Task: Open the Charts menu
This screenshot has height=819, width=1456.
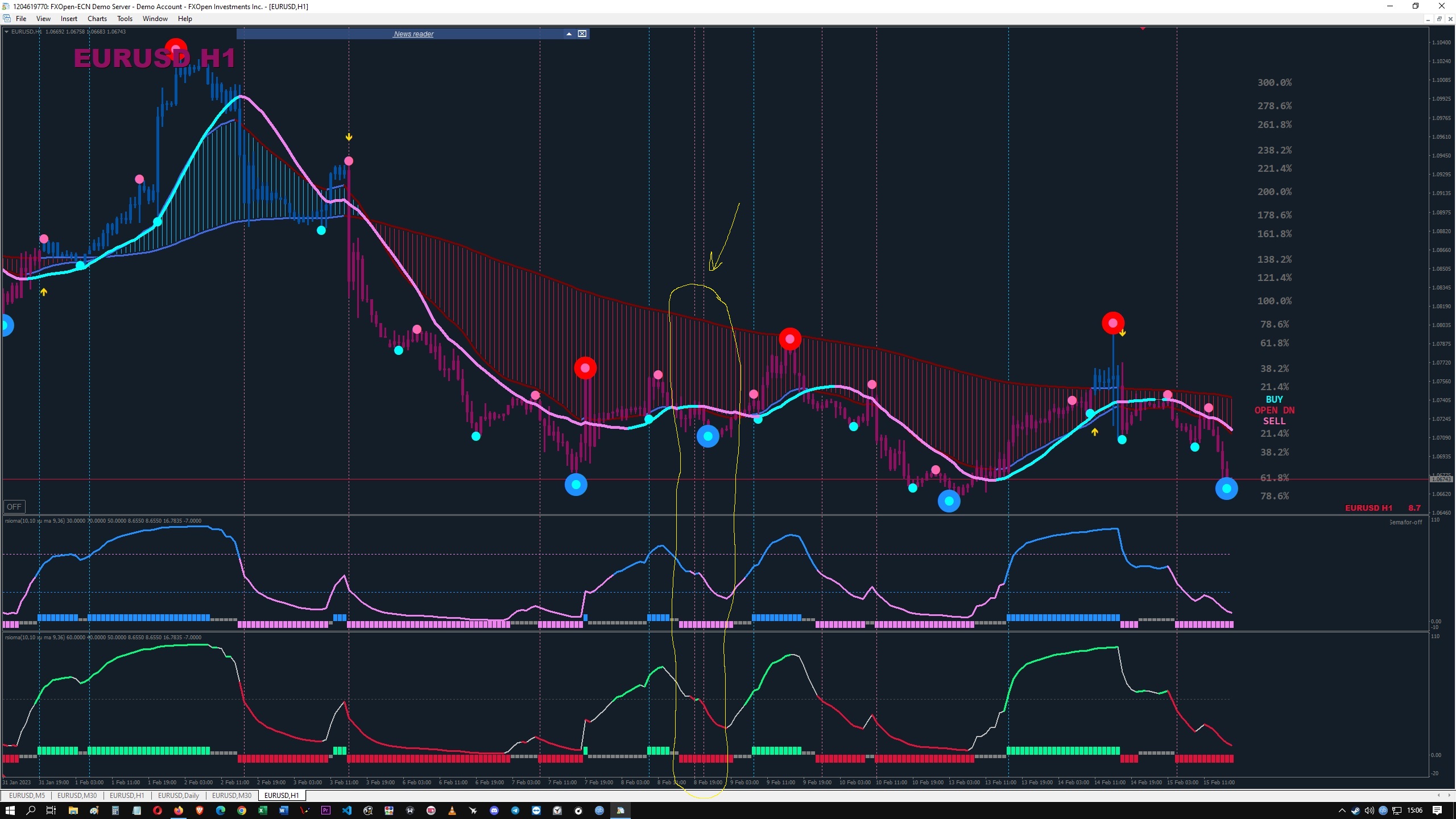Action: click(97, 19)
